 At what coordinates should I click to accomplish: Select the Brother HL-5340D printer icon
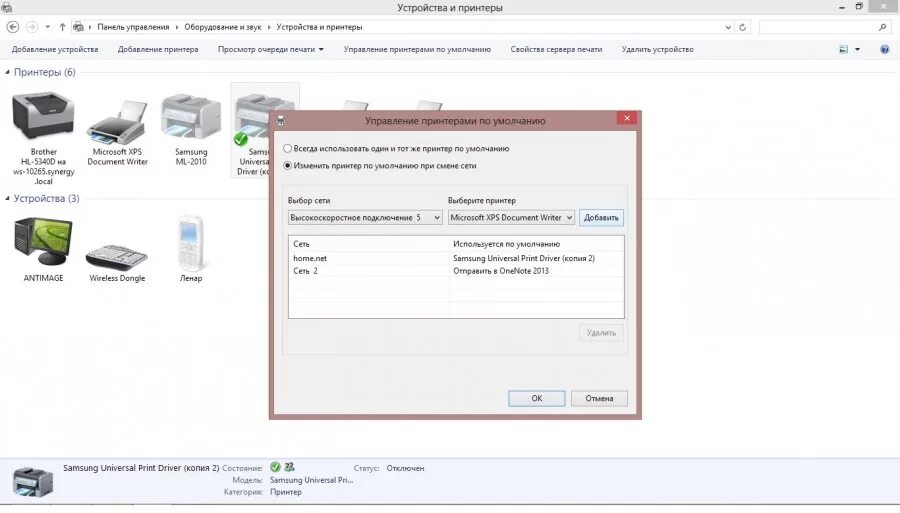pyautogui.click(x=44, y=117)
